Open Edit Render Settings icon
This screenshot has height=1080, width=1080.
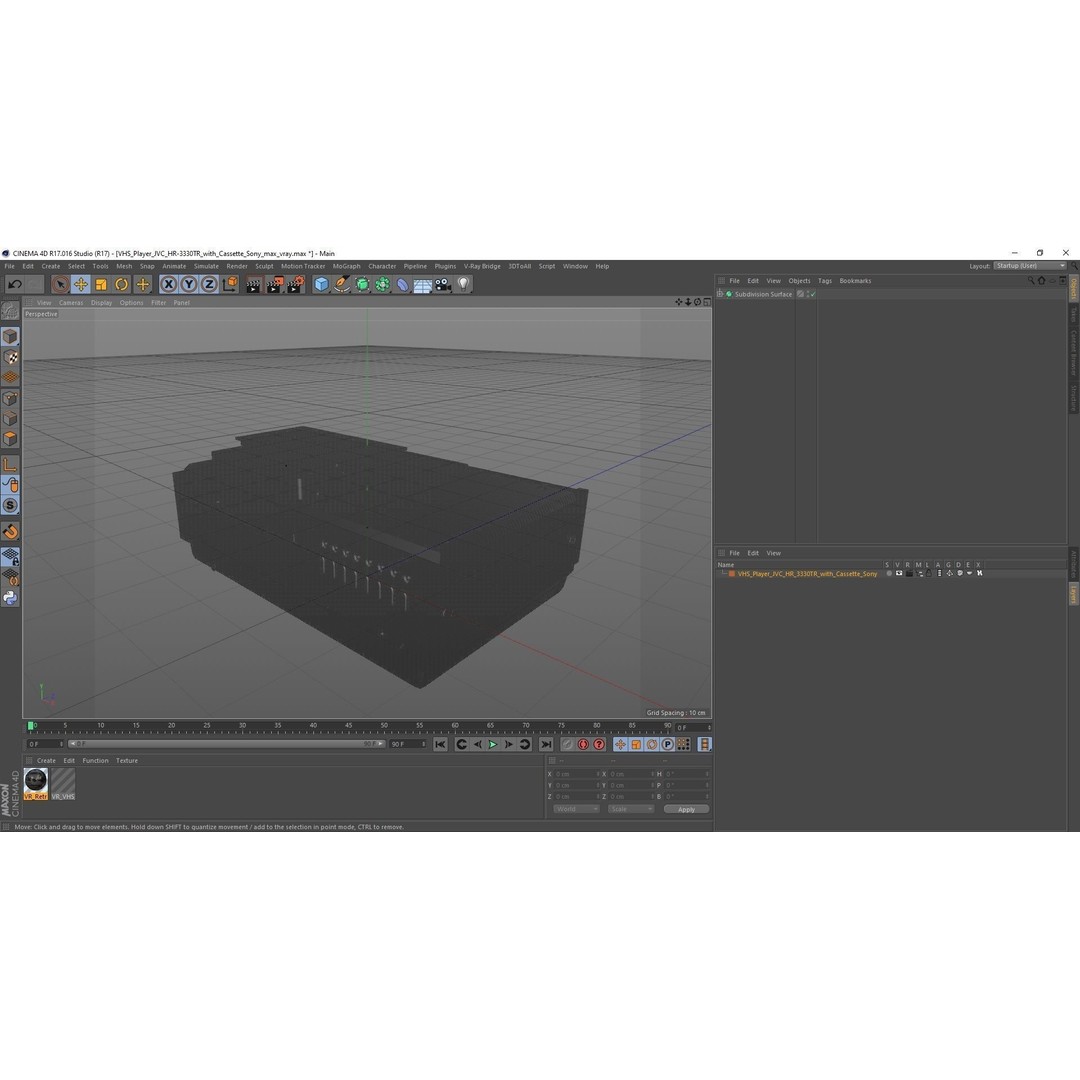click(295, 284)
